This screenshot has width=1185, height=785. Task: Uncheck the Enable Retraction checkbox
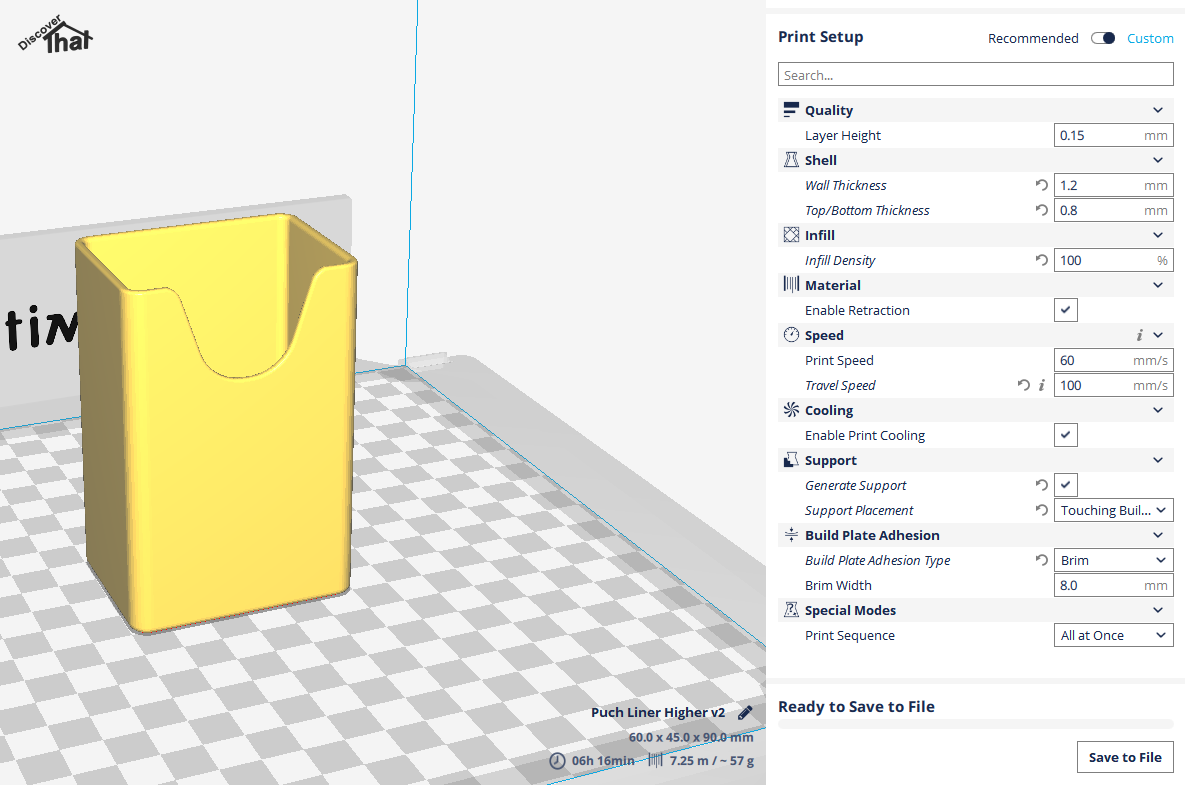coord(1066,310)
